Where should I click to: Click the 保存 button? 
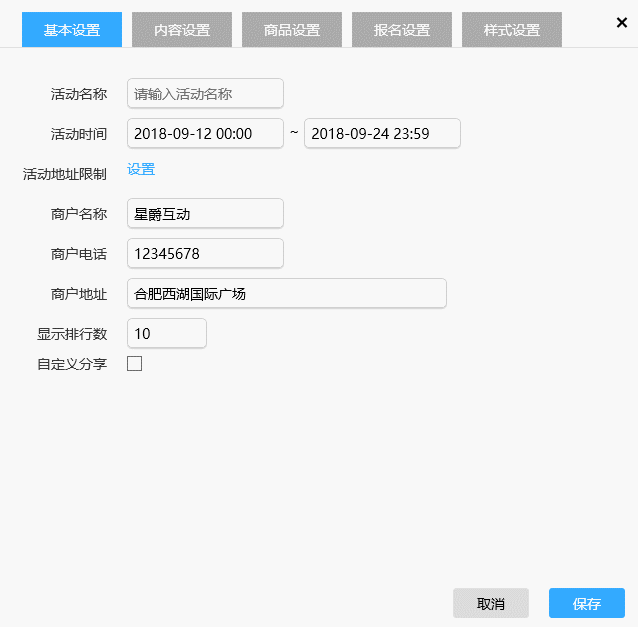pyautogui.click(x=587, y=603)
